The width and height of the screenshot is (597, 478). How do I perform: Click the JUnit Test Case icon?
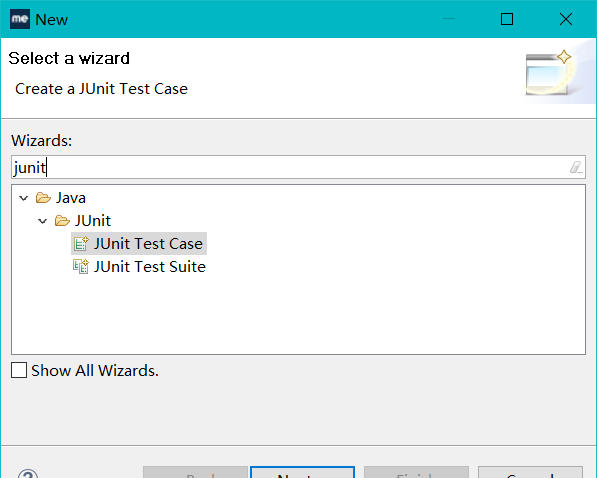(81, 244)
